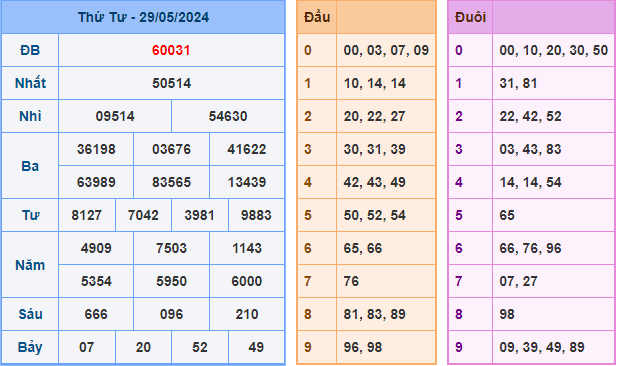Select number 20 in the Bảy row
The height and width of the screenshot is (366, 617).
click(143, 348)
